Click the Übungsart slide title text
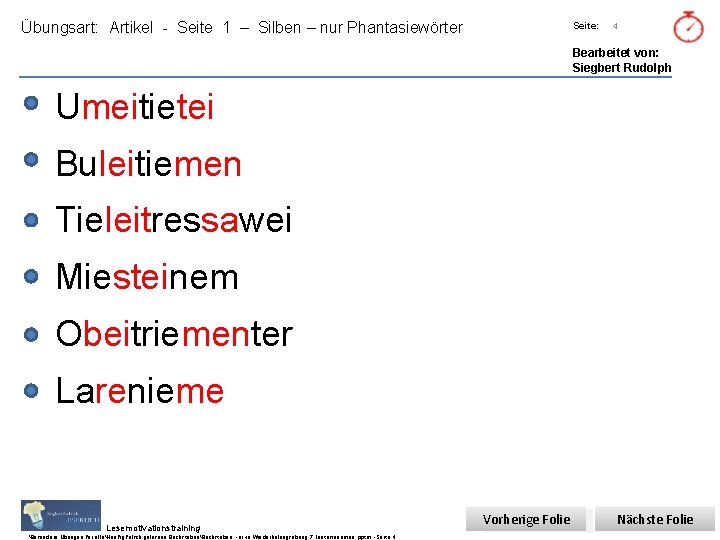Screen dimensions: 720x540 (x=242, y=28)
